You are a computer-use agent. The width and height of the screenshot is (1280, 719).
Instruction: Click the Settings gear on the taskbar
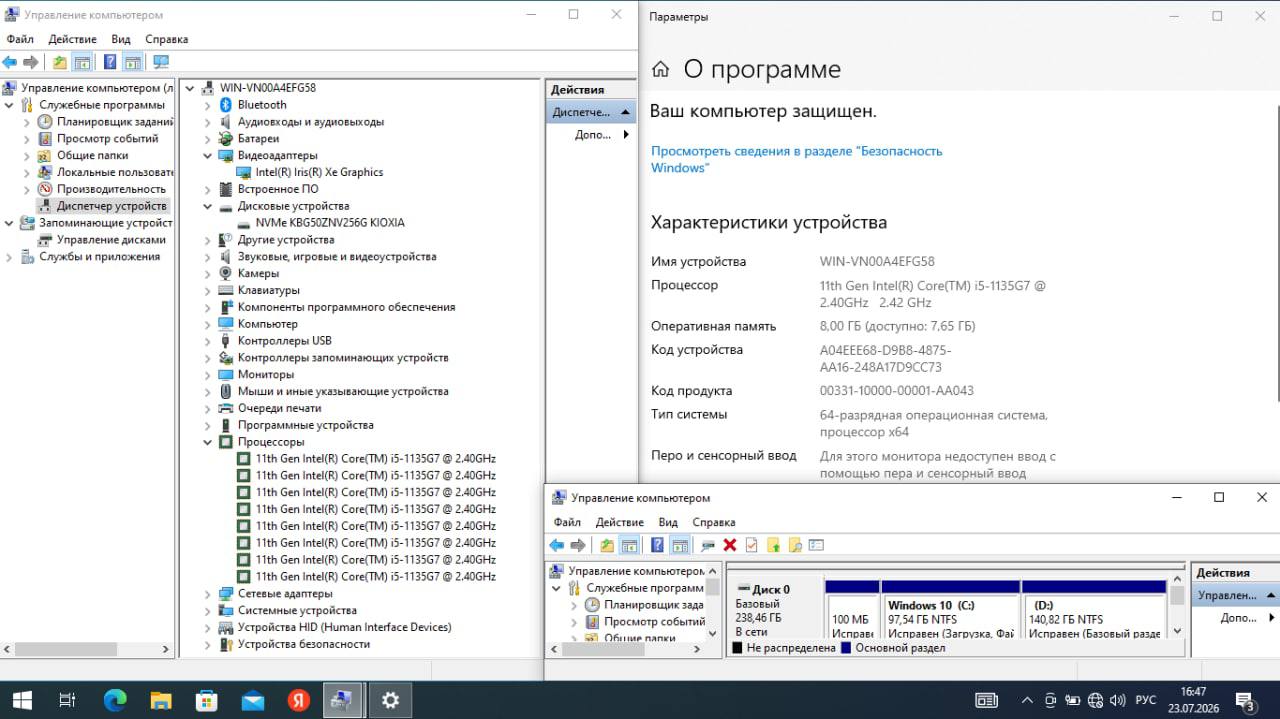391,700
